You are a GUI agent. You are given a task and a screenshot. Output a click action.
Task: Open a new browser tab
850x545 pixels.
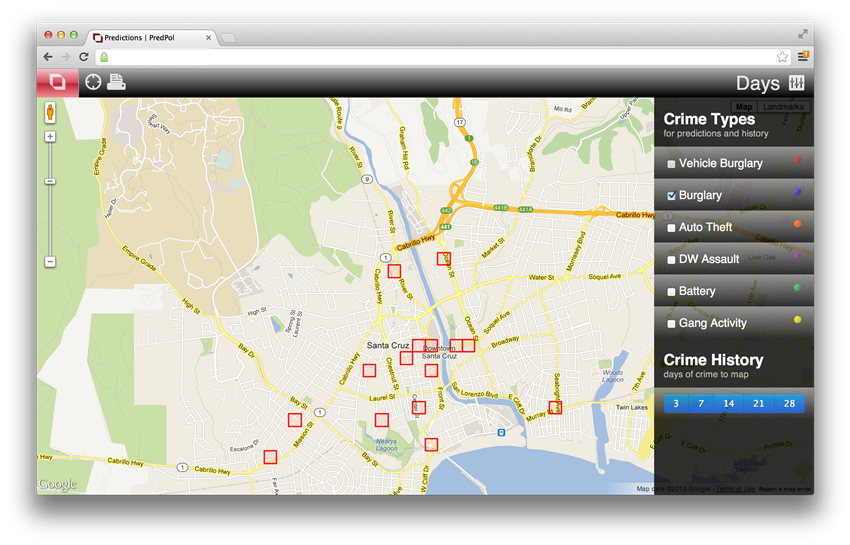point(228,38)
